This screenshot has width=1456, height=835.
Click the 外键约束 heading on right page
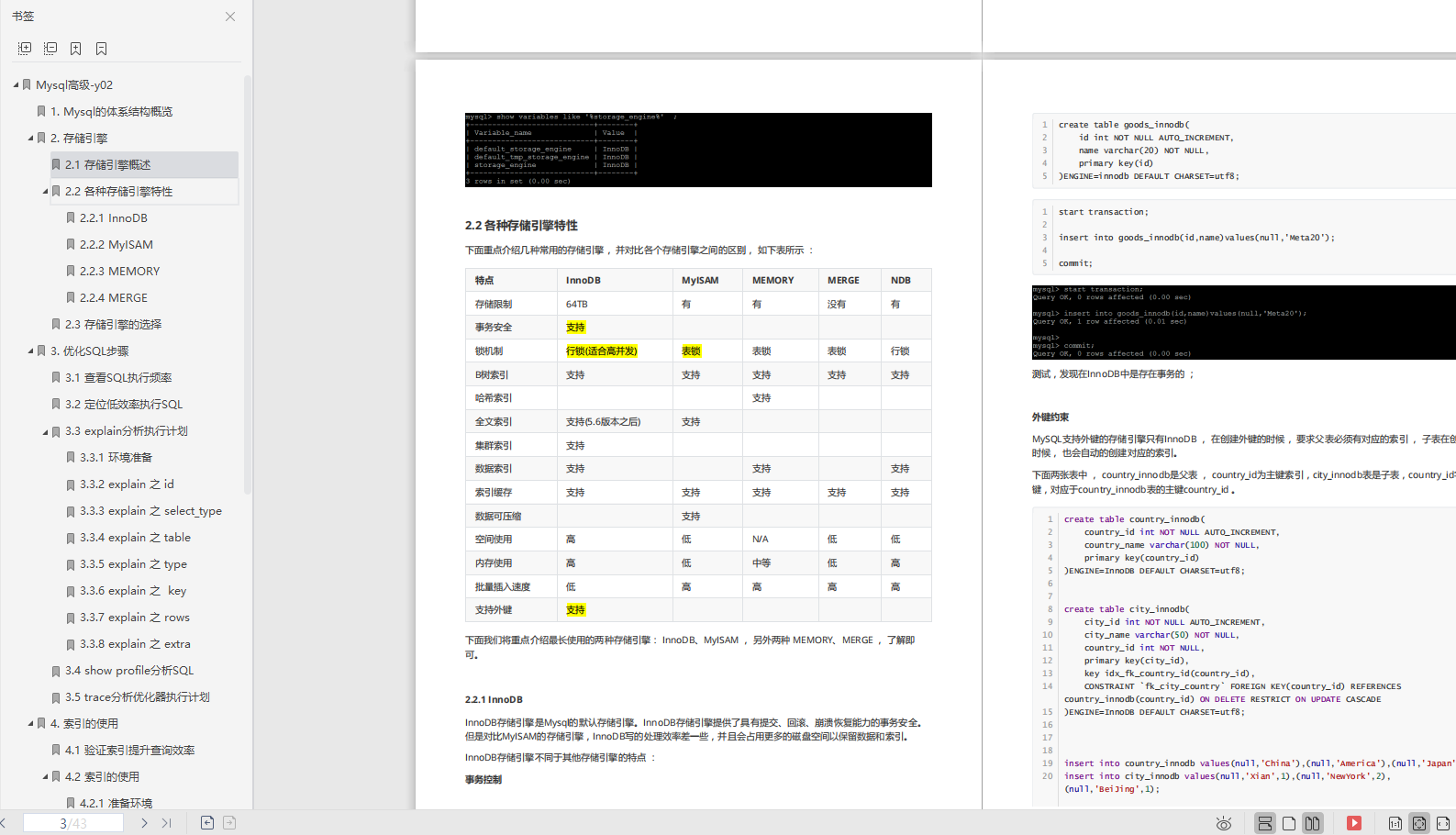coord(1050,417)
